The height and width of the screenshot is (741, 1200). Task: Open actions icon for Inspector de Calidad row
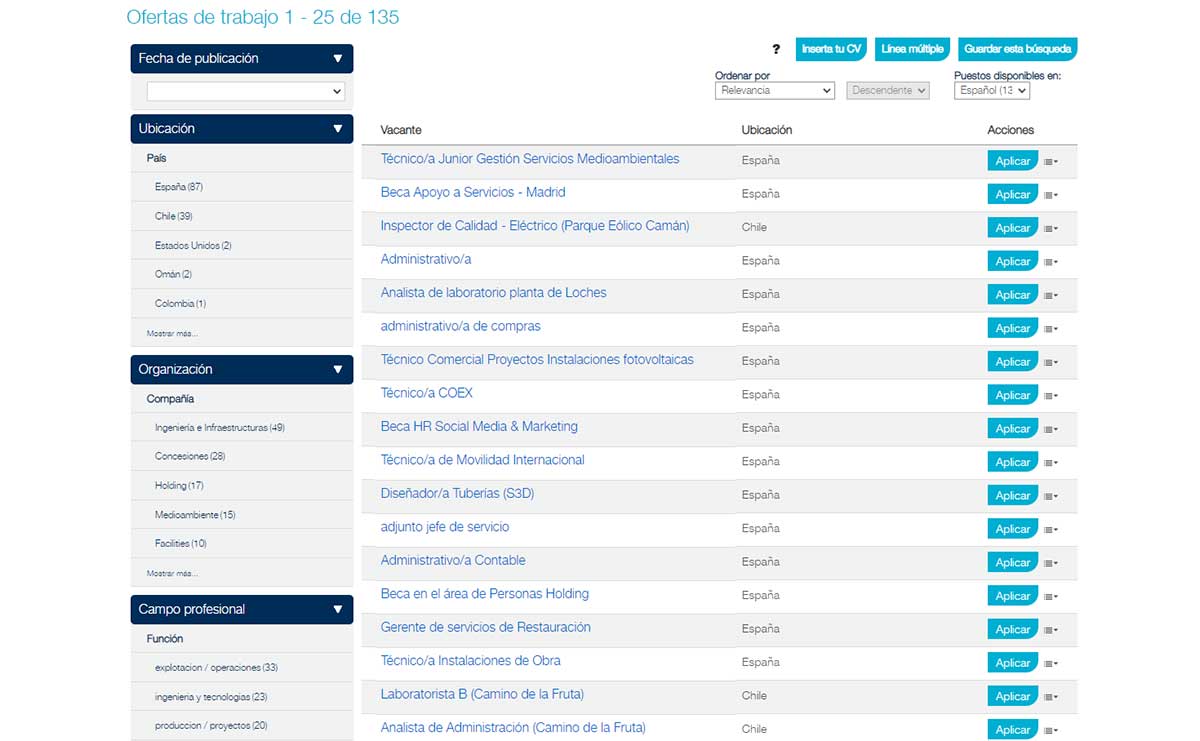(x=1048, y=227)
